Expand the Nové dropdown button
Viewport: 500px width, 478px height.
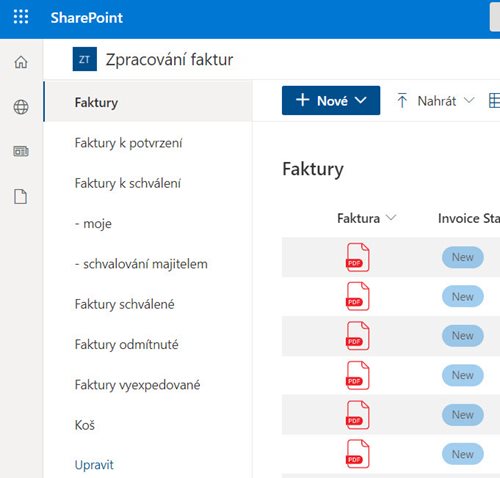click(x=331, y=100)
